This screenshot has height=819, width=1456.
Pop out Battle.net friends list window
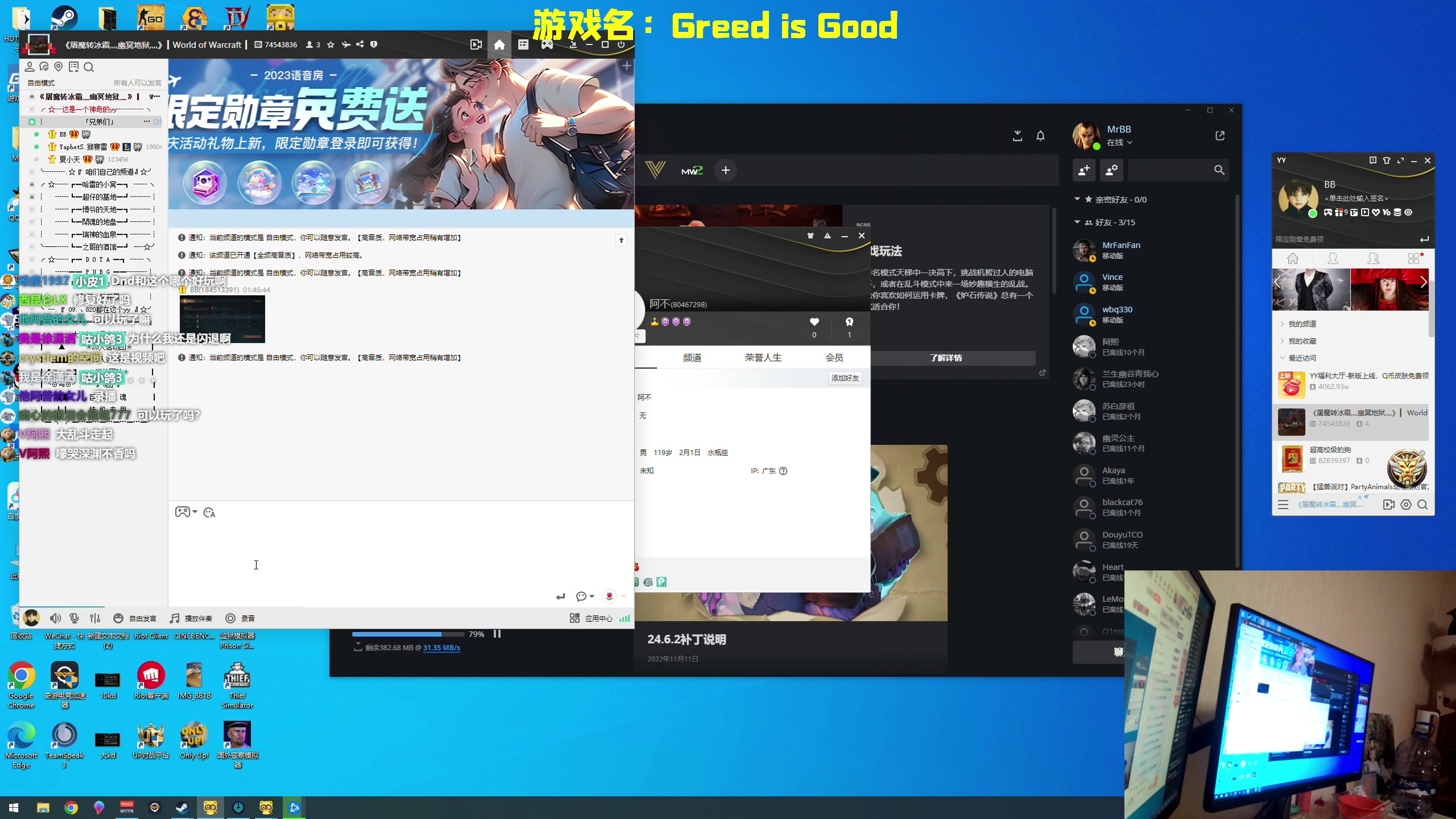(1220, 135)
